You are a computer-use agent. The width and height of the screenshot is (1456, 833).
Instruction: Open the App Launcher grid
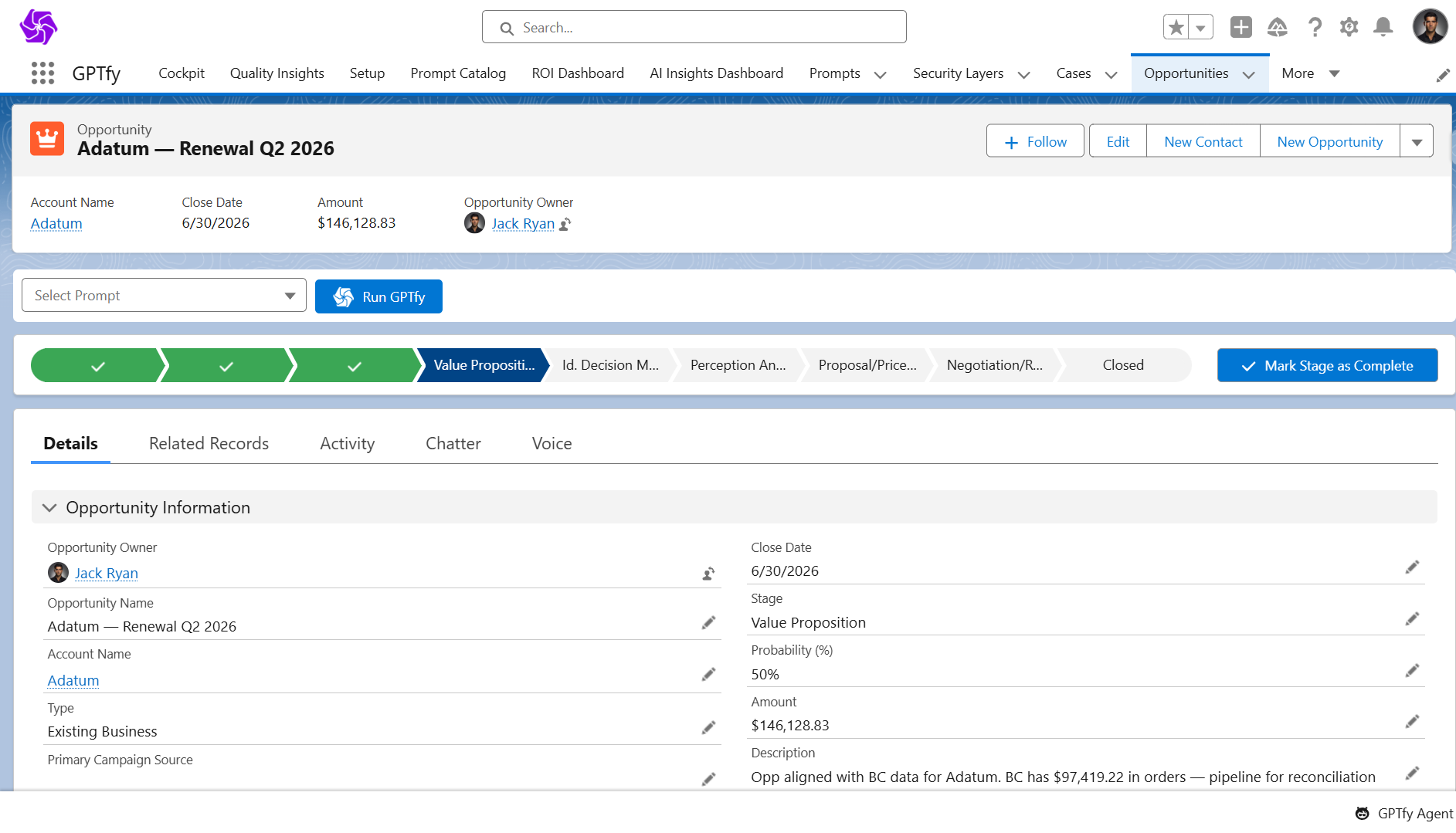tap(42, 73)
